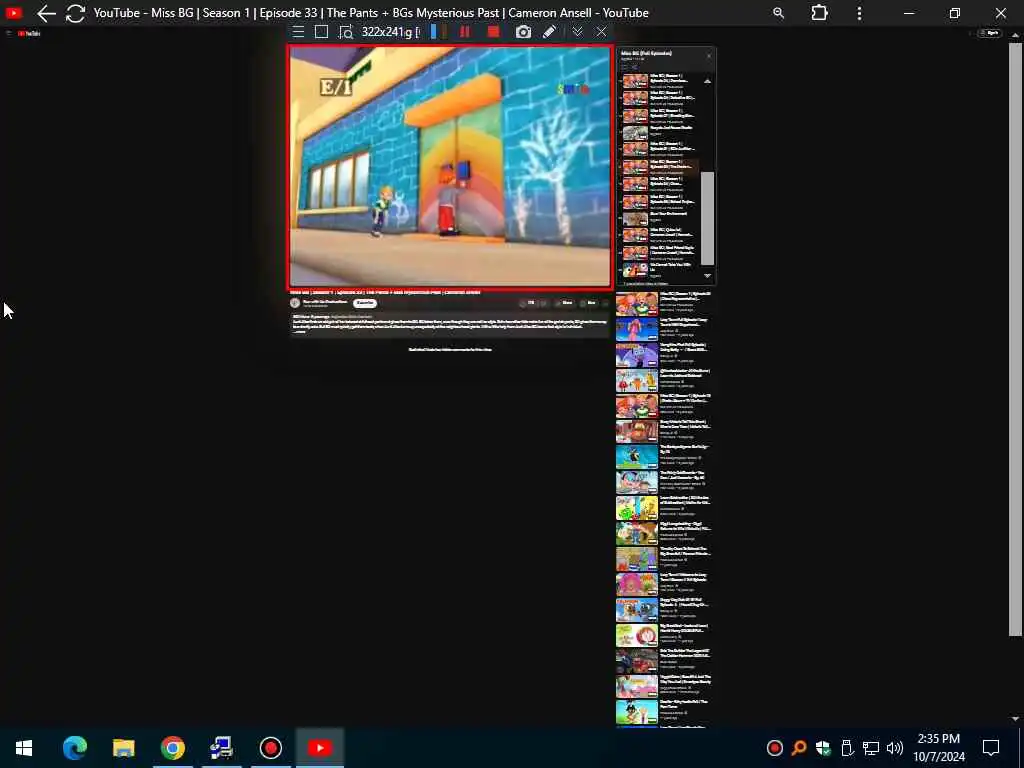Screen dimensions: 1024x768
Task: Play the first visible playlist video
Action: [x=660, y=82]
